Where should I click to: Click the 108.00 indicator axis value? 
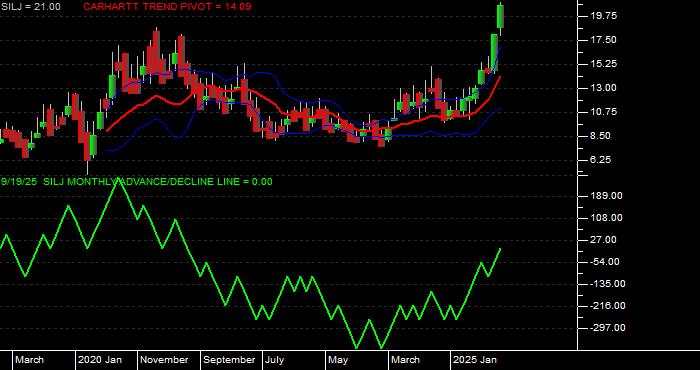click(606, 218)
